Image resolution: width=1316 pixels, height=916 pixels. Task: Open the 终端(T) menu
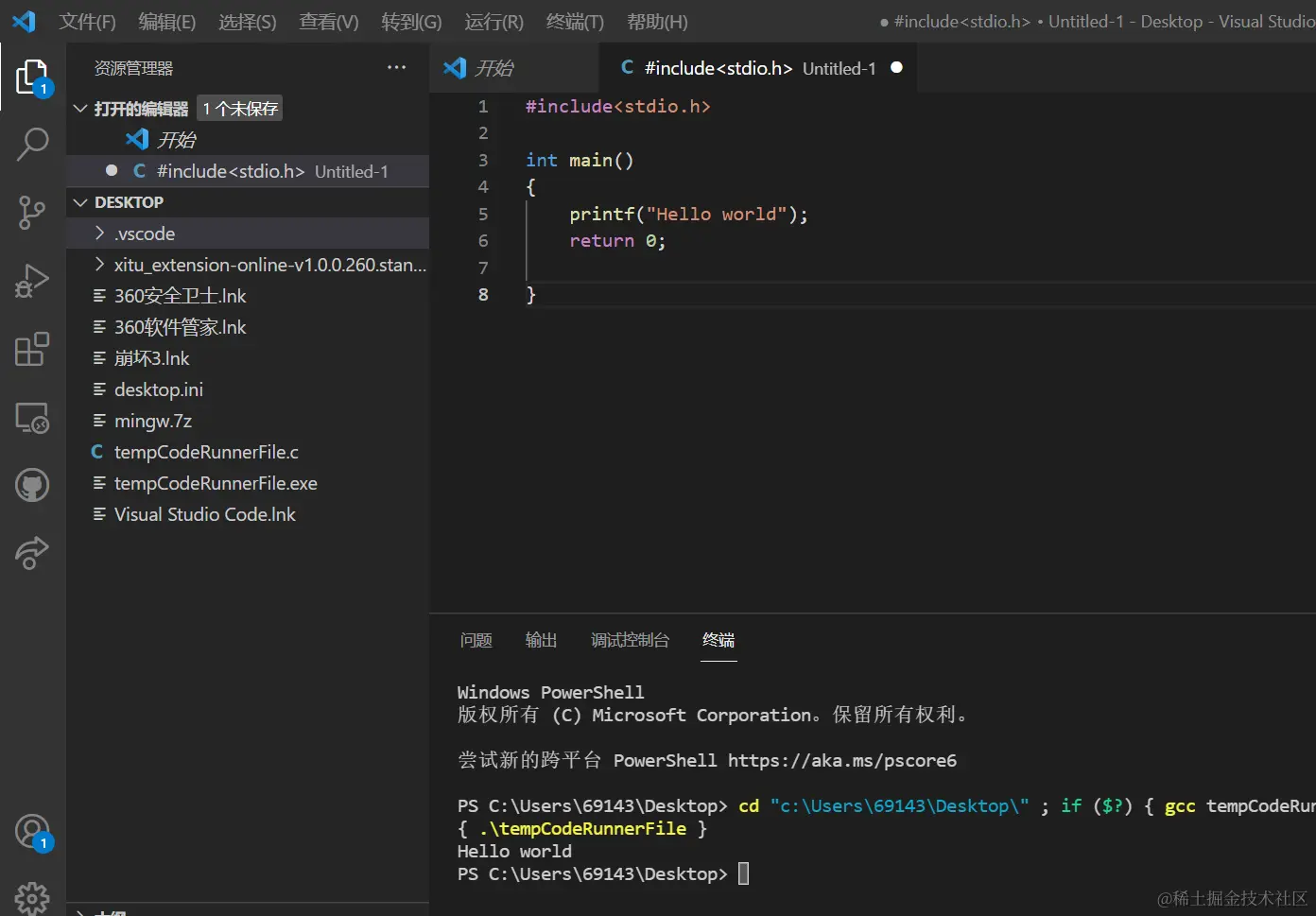575,22
